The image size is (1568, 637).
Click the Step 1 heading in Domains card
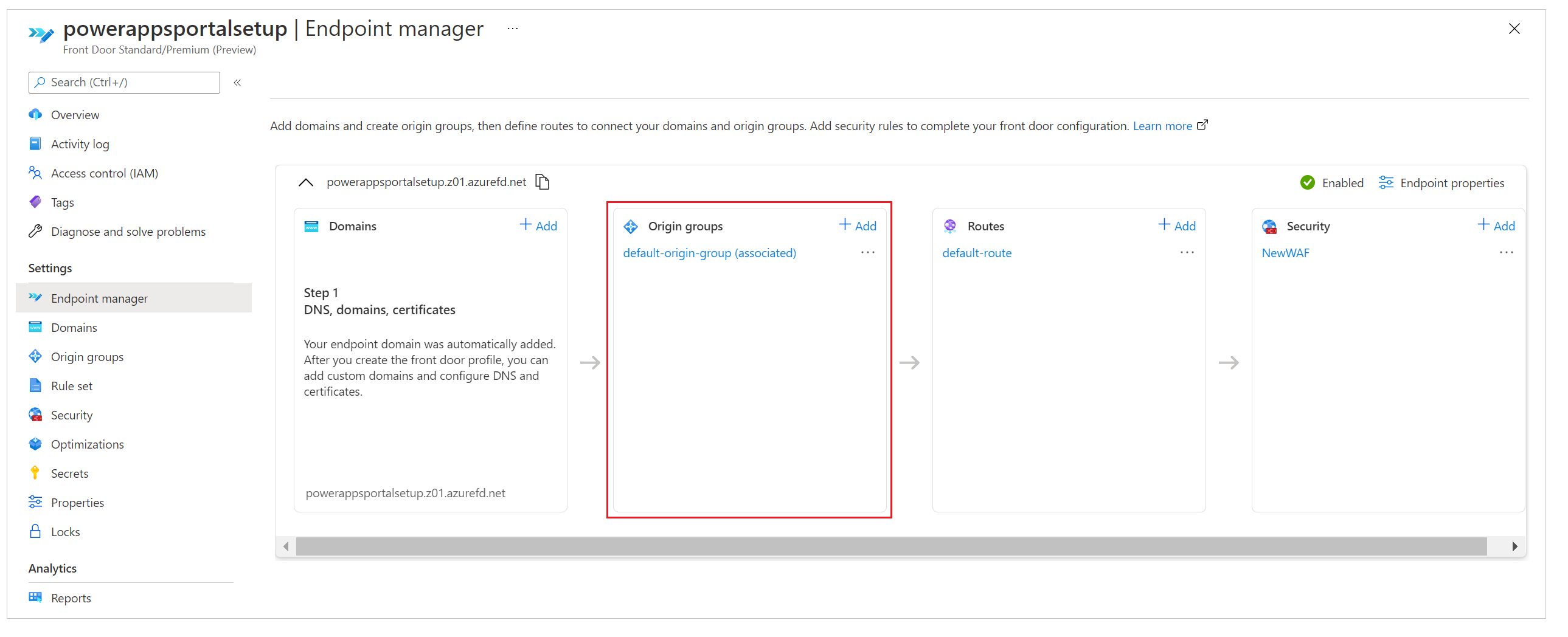[x=321, y=292]
